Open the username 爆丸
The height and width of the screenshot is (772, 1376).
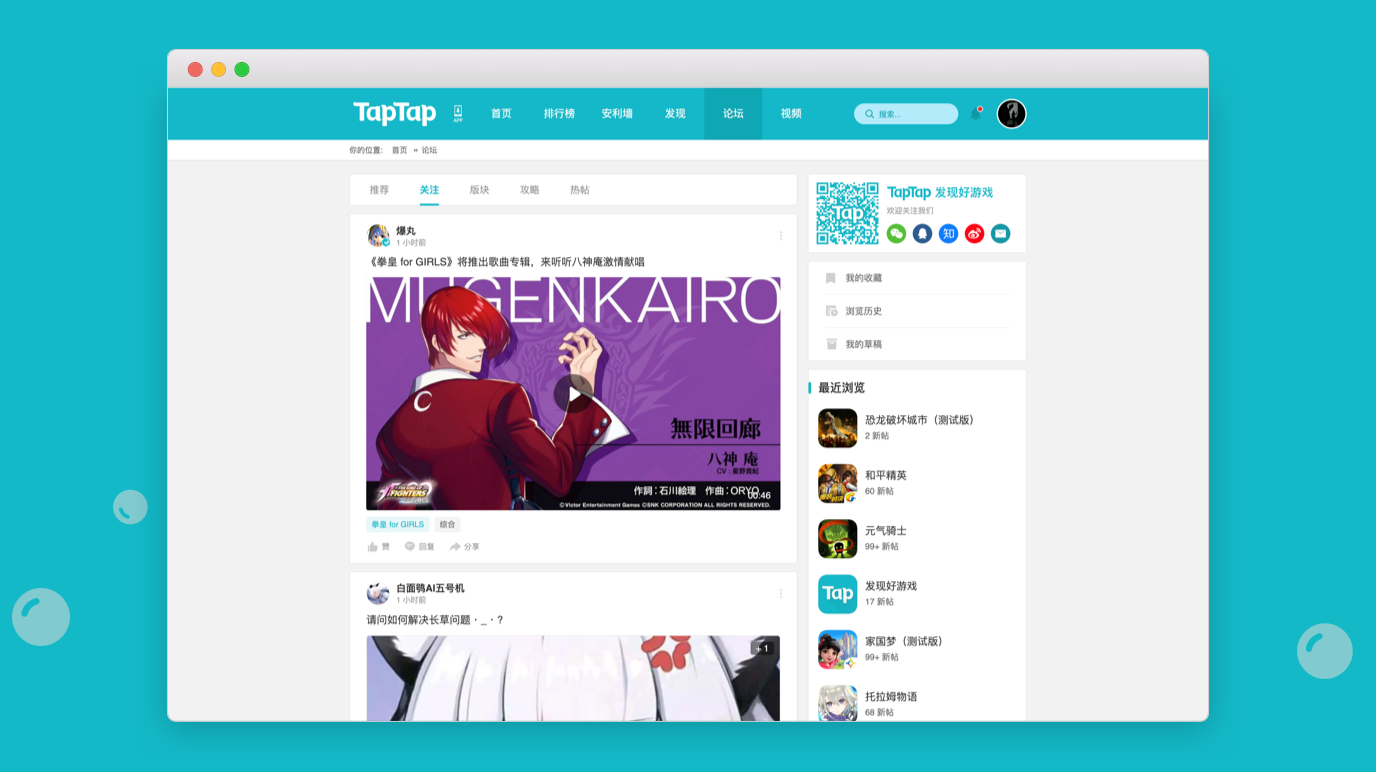point(406,231)
